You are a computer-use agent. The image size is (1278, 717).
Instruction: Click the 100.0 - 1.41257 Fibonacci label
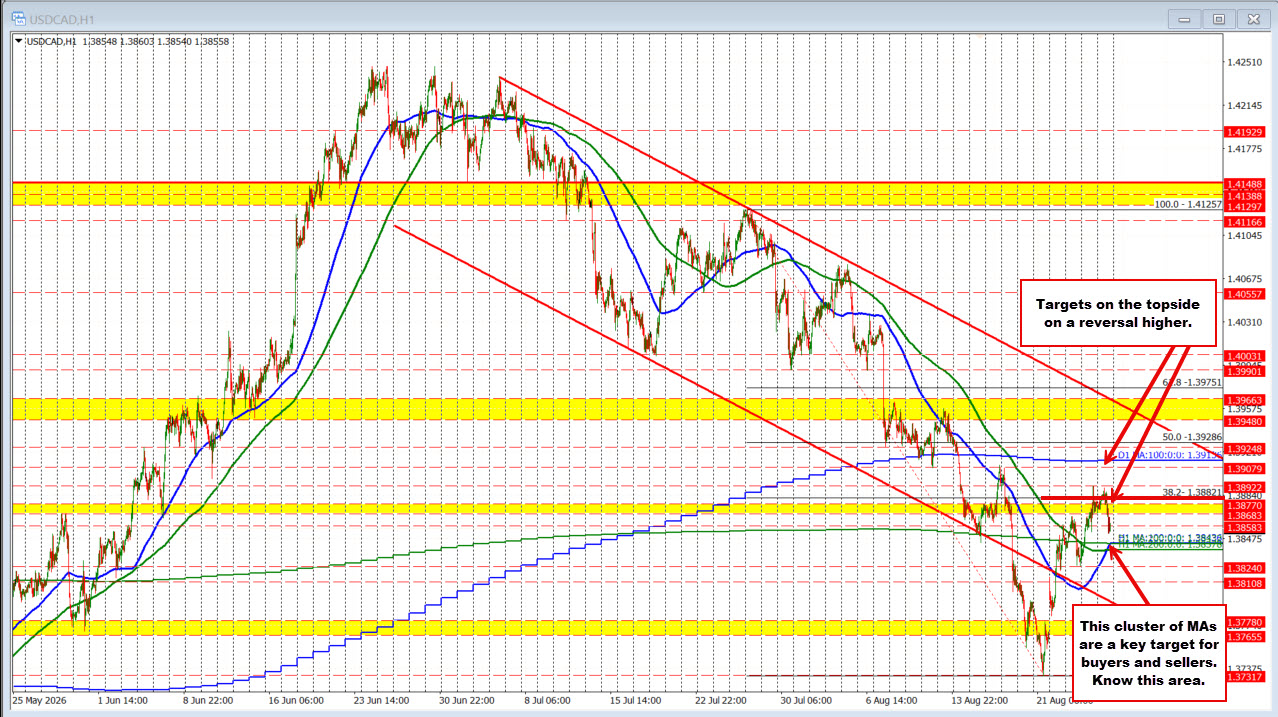[1188, 204]
